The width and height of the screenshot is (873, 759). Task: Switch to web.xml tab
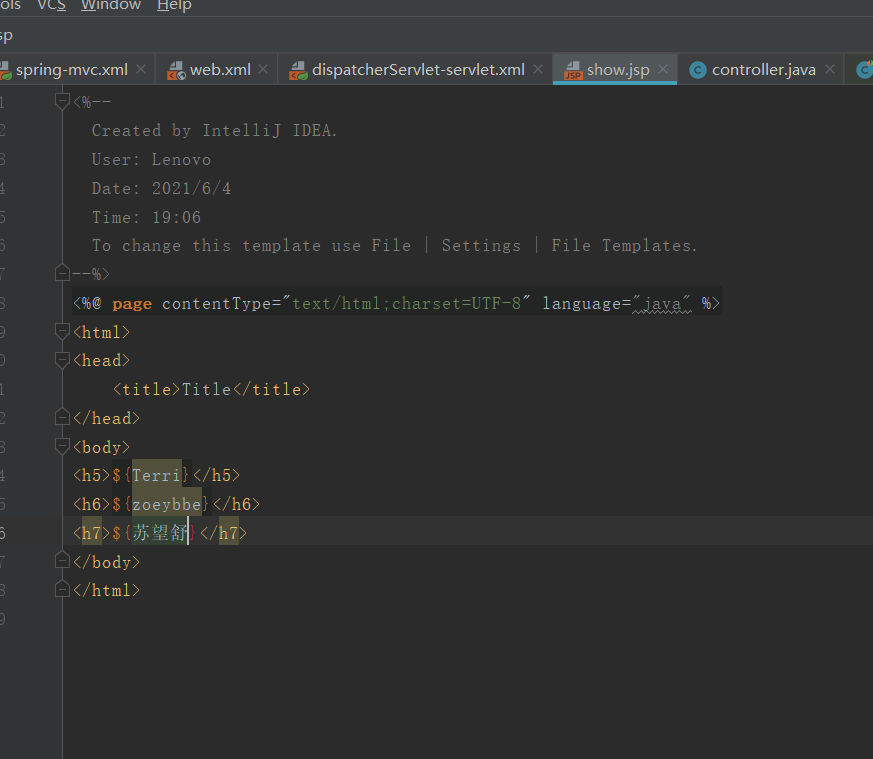220,70
